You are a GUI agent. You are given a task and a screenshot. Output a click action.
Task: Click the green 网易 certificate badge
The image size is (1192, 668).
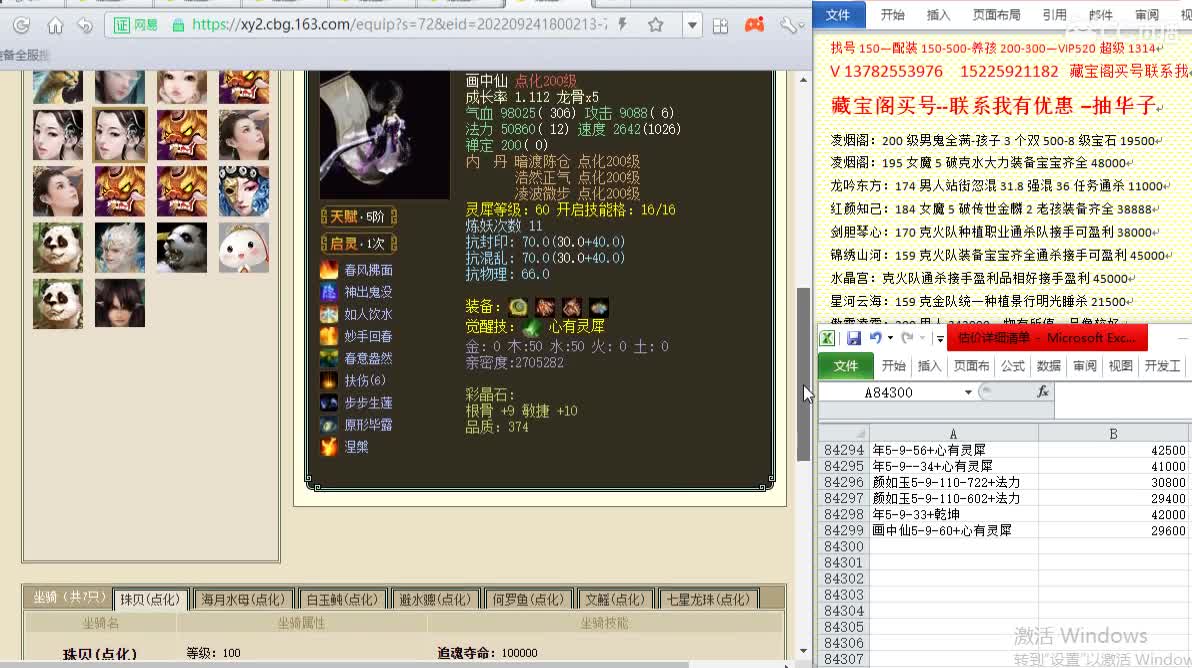pyautogui.click(x=135, y=25)
